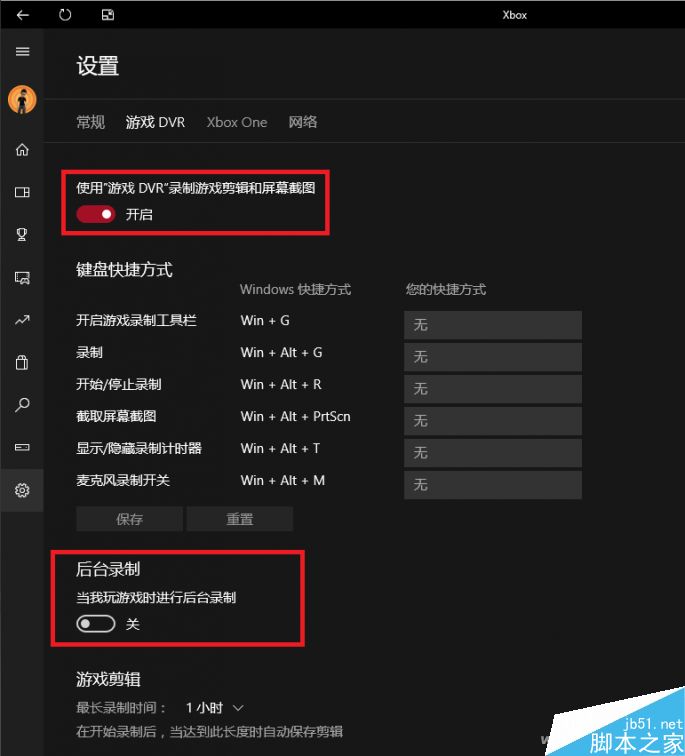
Task: Click the Windows 快捷方式 column header
Action: point(295,289)
